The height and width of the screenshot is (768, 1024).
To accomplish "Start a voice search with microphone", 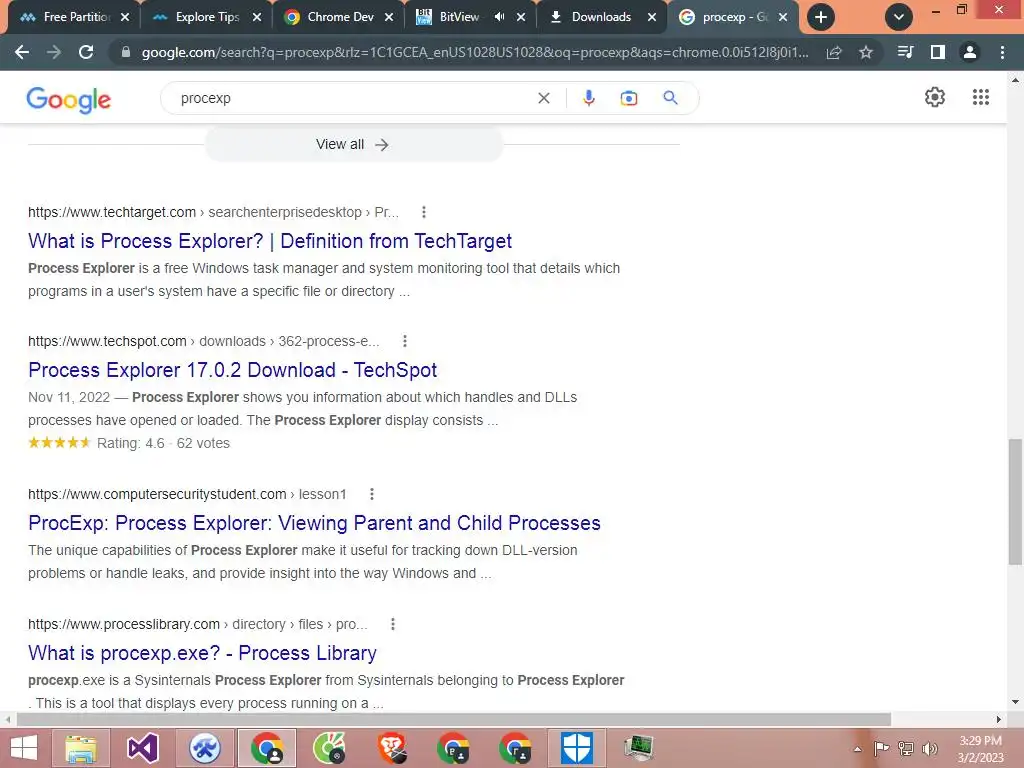I will [588, 98].
